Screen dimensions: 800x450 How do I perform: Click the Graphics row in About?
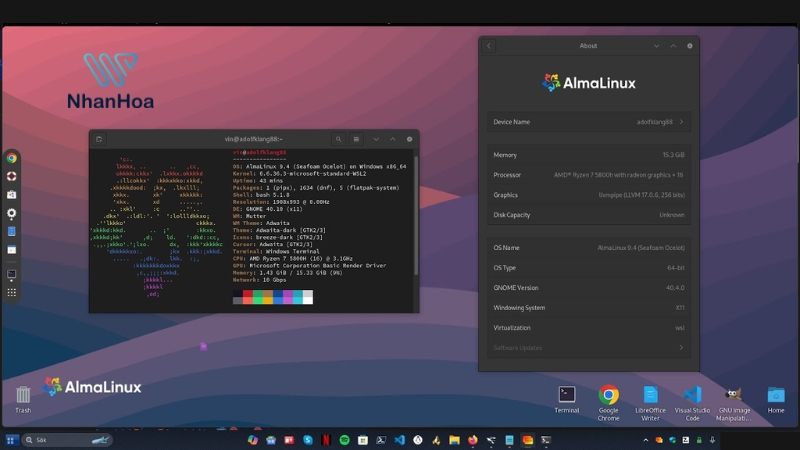pos(589,195)
